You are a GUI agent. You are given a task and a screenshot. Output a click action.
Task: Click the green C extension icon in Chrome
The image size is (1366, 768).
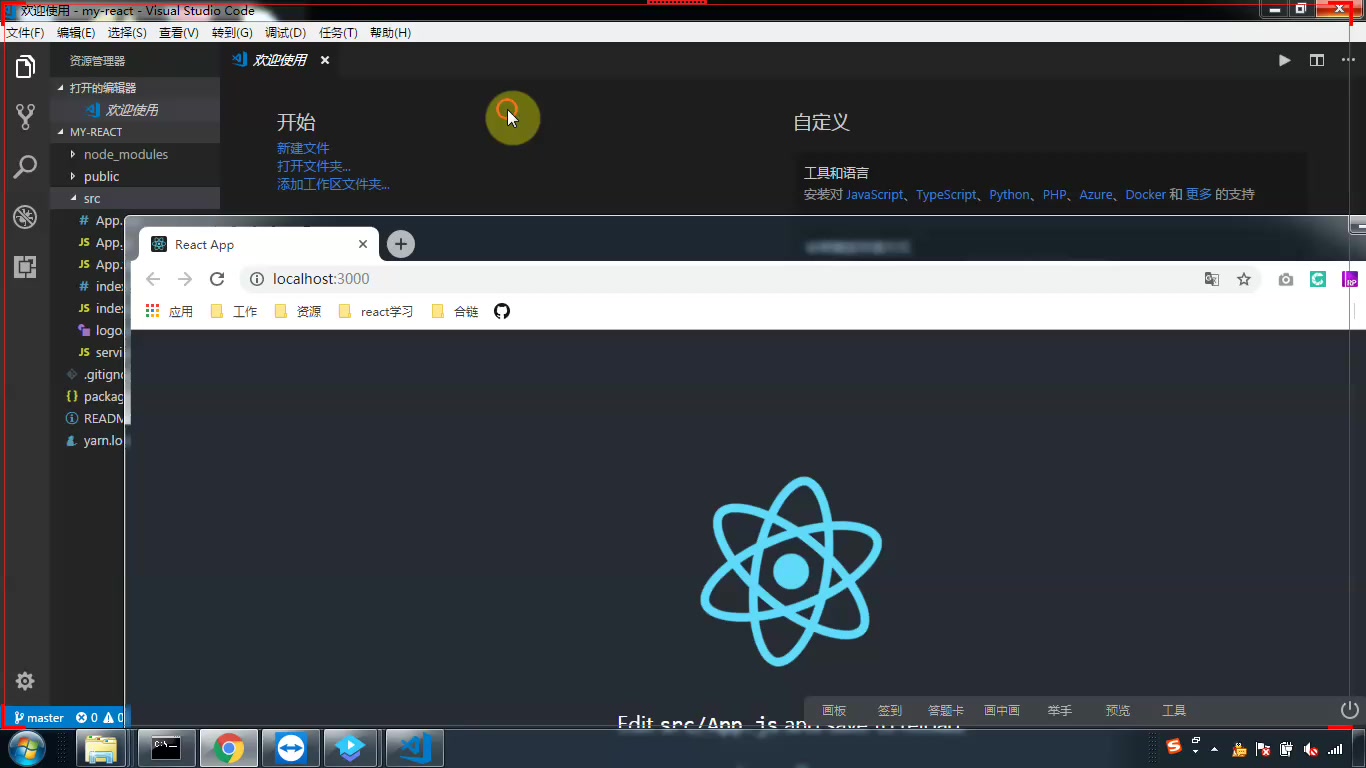[1318, 279]
